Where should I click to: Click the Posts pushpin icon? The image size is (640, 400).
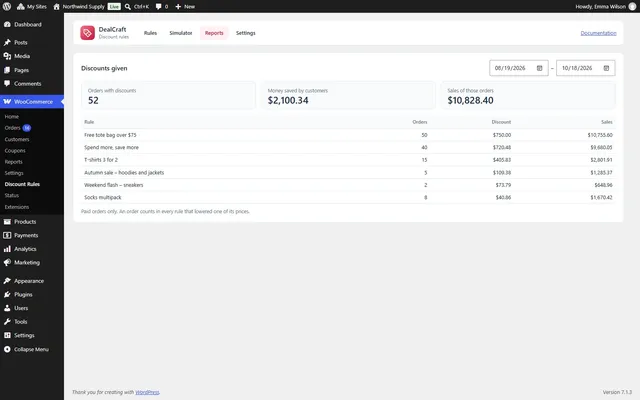[7, 42]
